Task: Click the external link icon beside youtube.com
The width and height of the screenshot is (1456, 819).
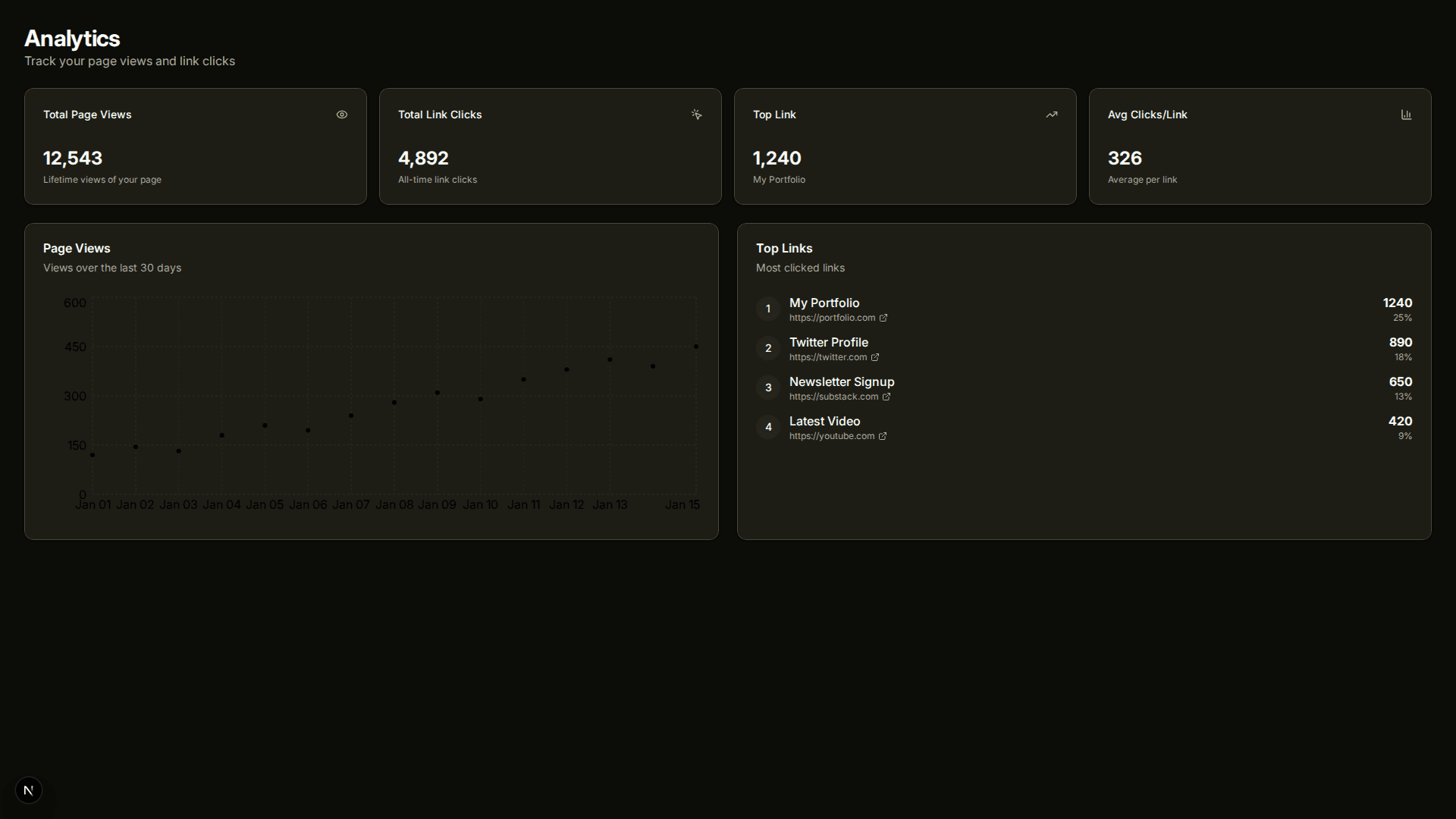Action: point(881,436)
